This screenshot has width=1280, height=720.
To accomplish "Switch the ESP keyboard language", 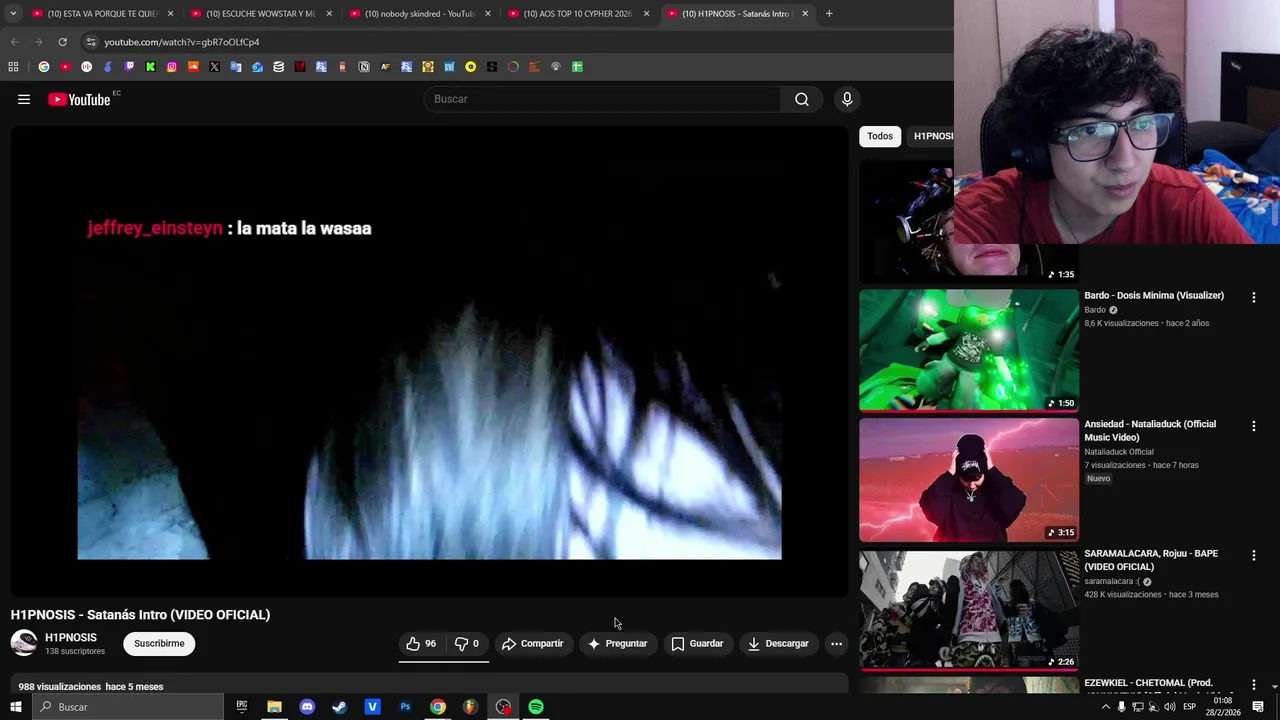I will click(1190, 707).
